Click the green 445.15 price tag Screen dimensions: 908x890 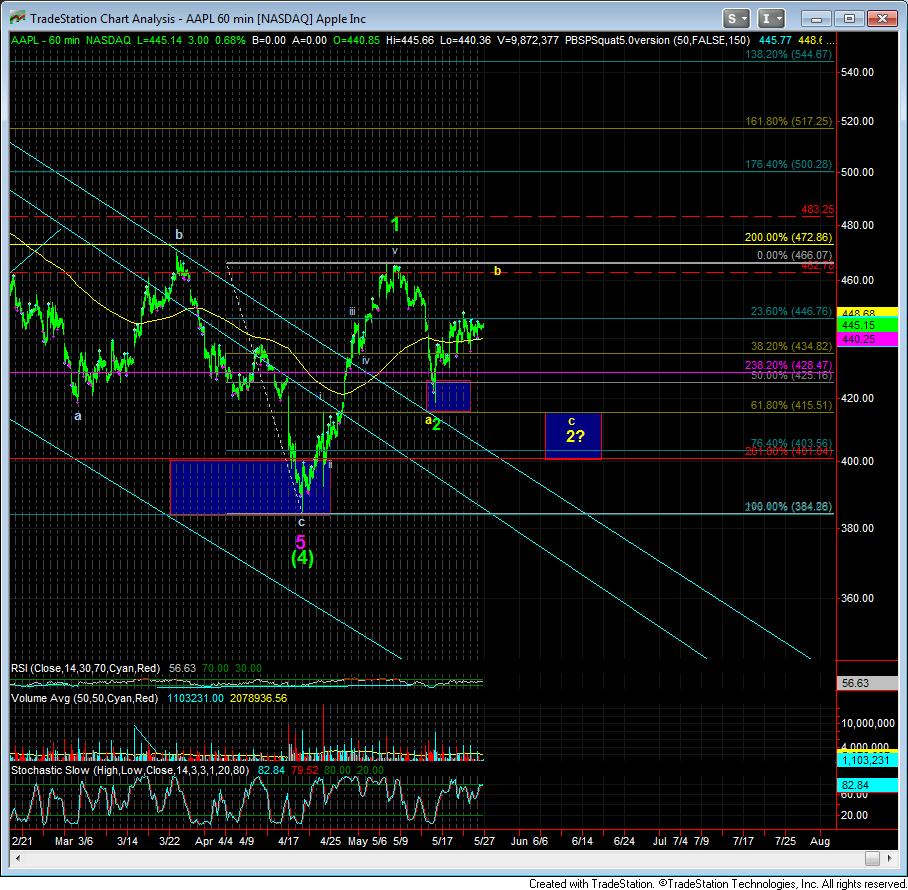pyautogui.click(x=867, y=325)
